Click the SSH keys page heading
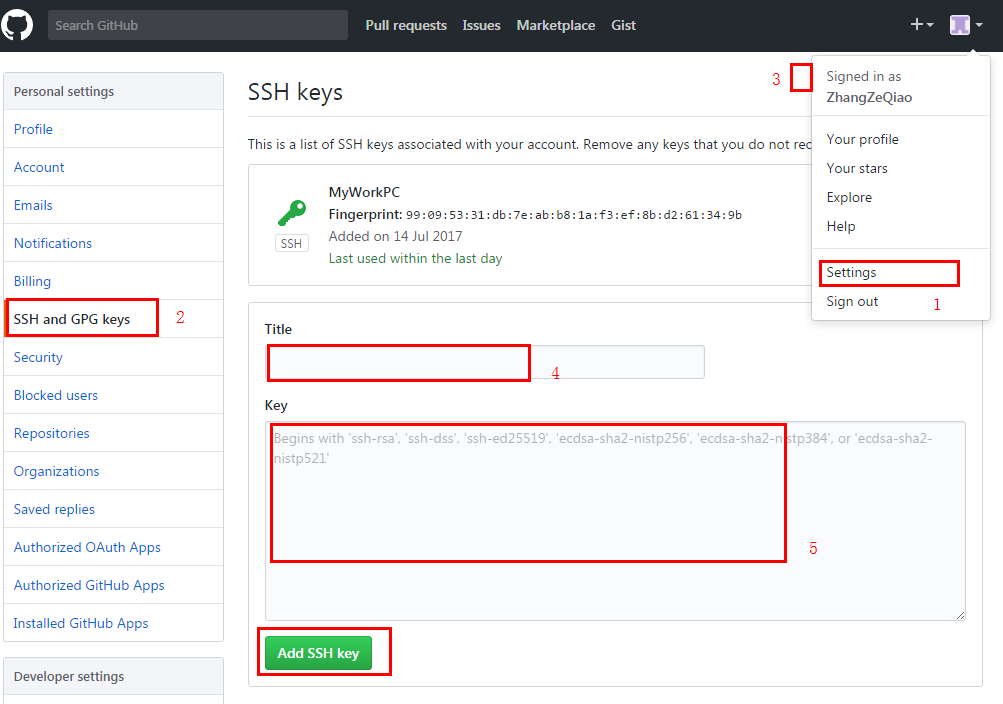The width and height of the screenshot is (1003, 704). tap(295, 92)
